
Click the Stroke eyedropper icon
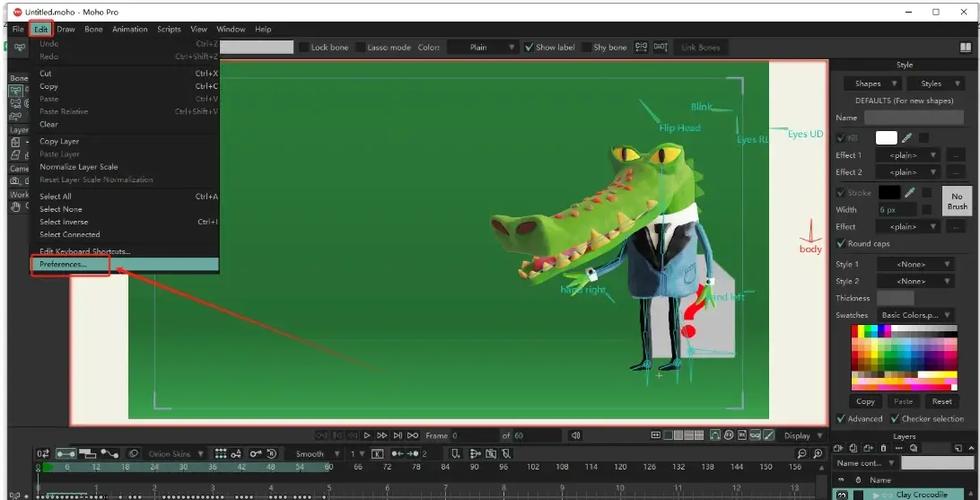pyautogui.click(x=911, y=192)
